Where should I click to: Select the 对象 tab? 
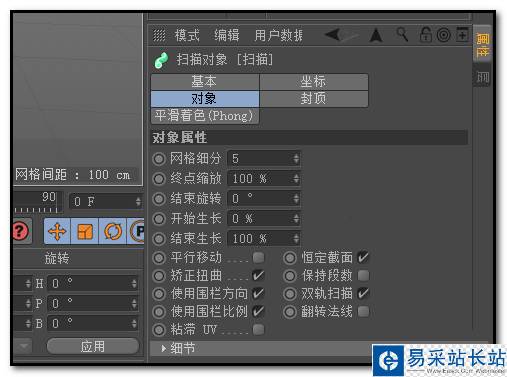pos(205,99)
